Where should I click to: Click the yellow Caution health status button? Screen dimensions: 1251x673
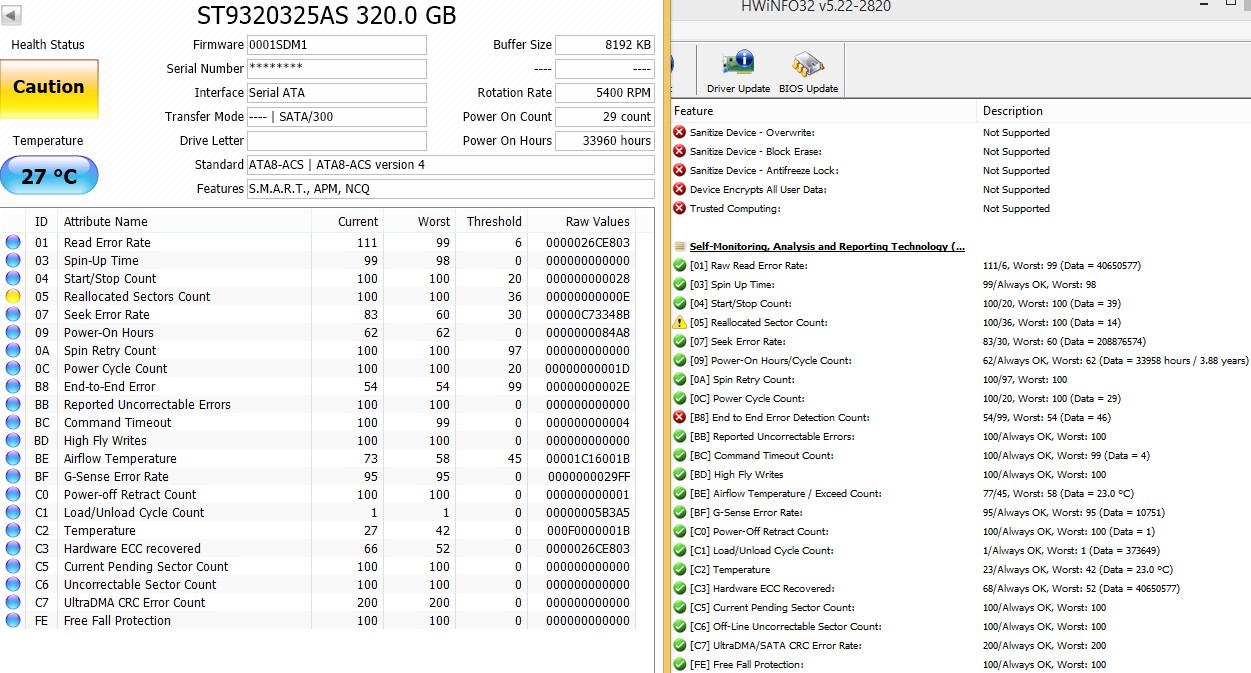[x=49, y=88]
